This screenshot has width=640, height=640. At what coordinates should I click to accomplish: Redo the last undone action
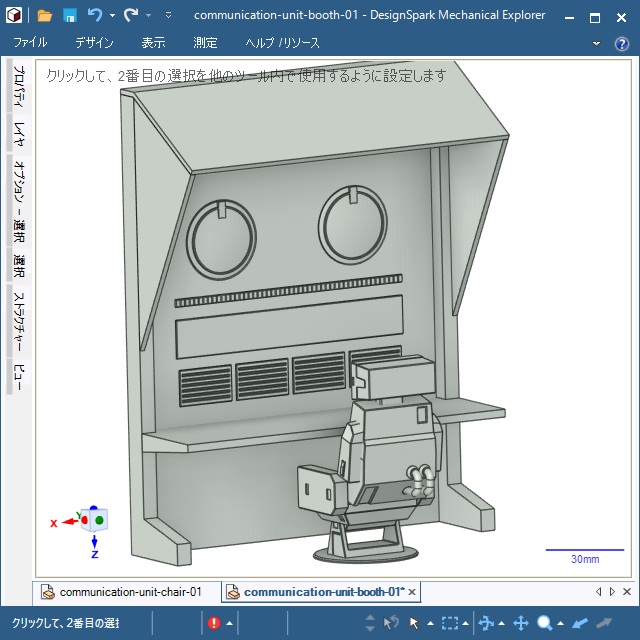pyautogui.click(x=131, y=16)
